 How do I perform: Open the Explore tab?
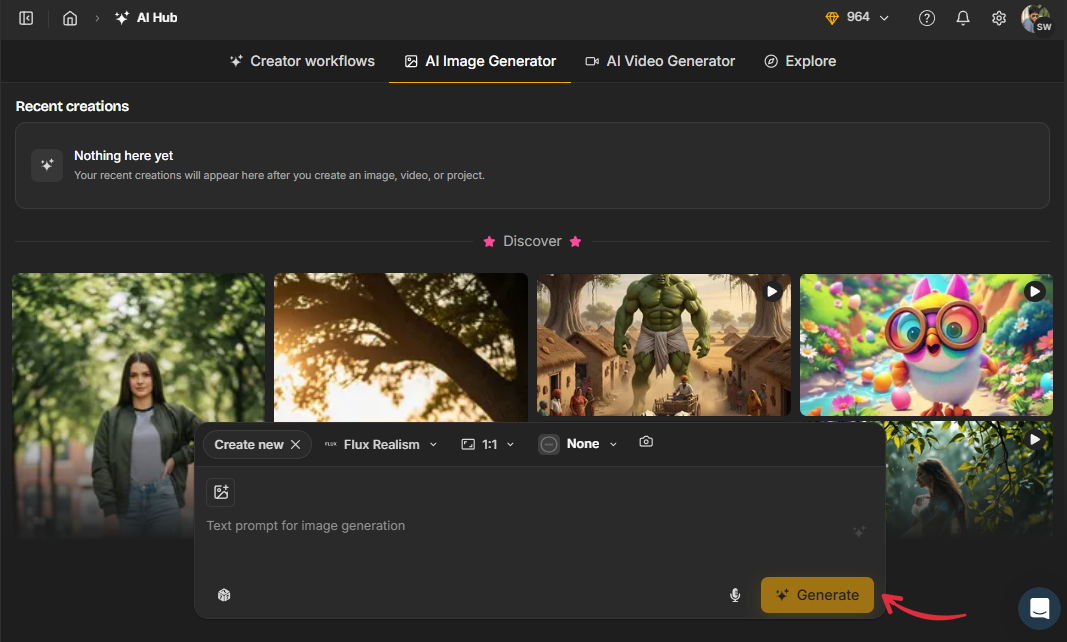click(800, 61)
